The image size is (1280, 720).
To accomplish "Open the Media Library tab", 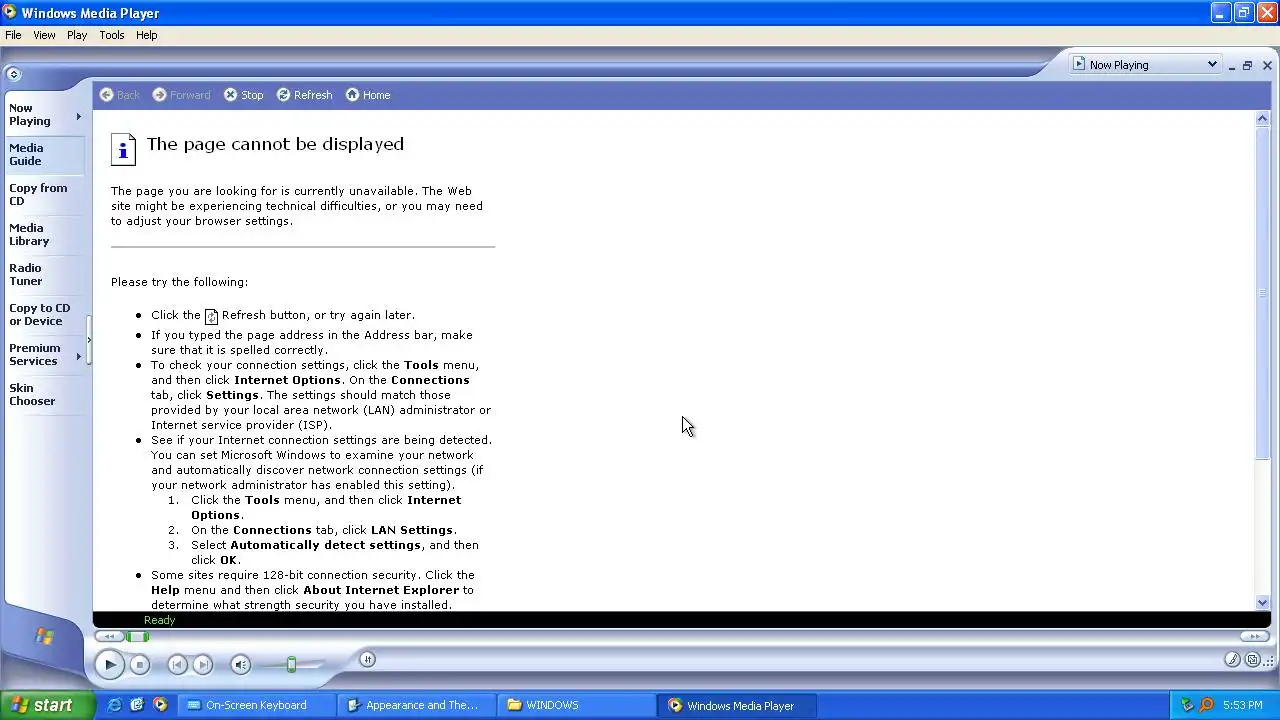I will (x=44, y=234).
